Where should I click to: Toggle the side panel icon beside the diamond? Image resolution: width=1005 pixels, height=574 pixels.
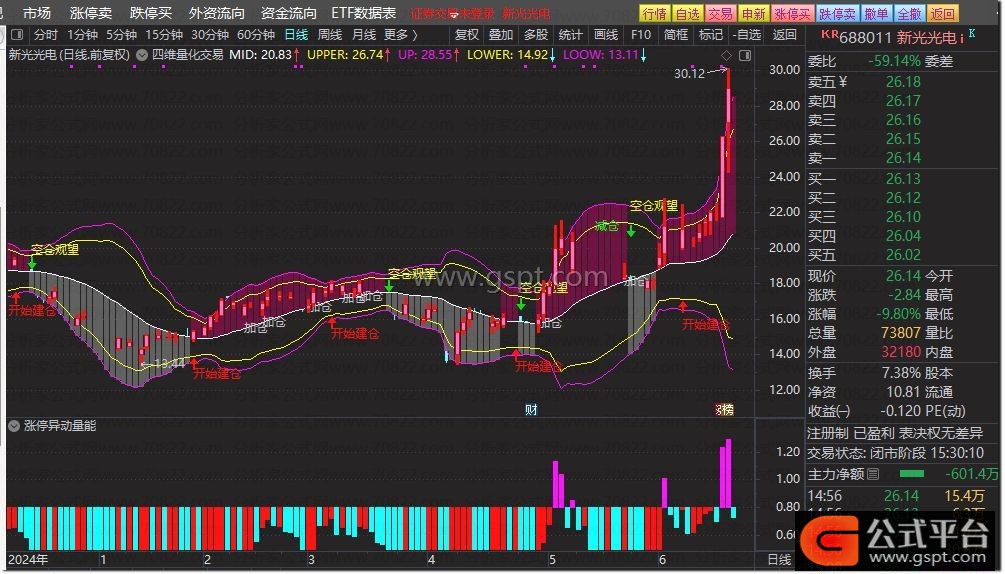tap(745, 56)
